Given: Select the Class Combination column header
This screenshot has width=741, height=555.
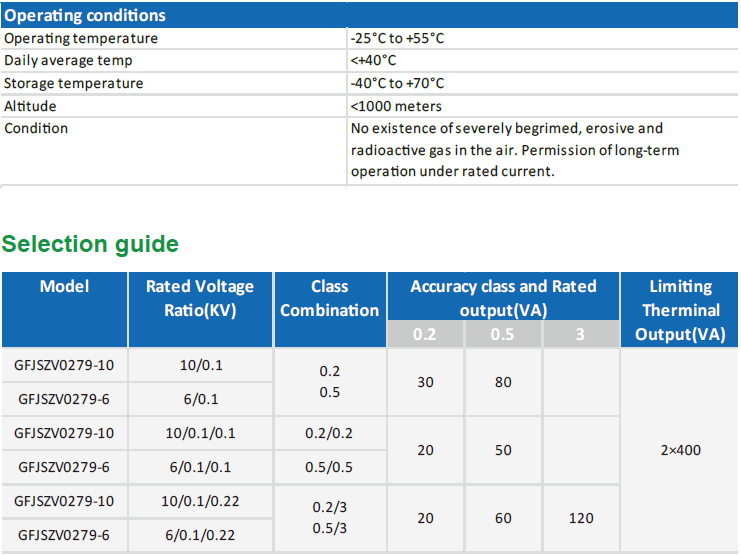Looking at the screenshot, I should click(329, 298).
